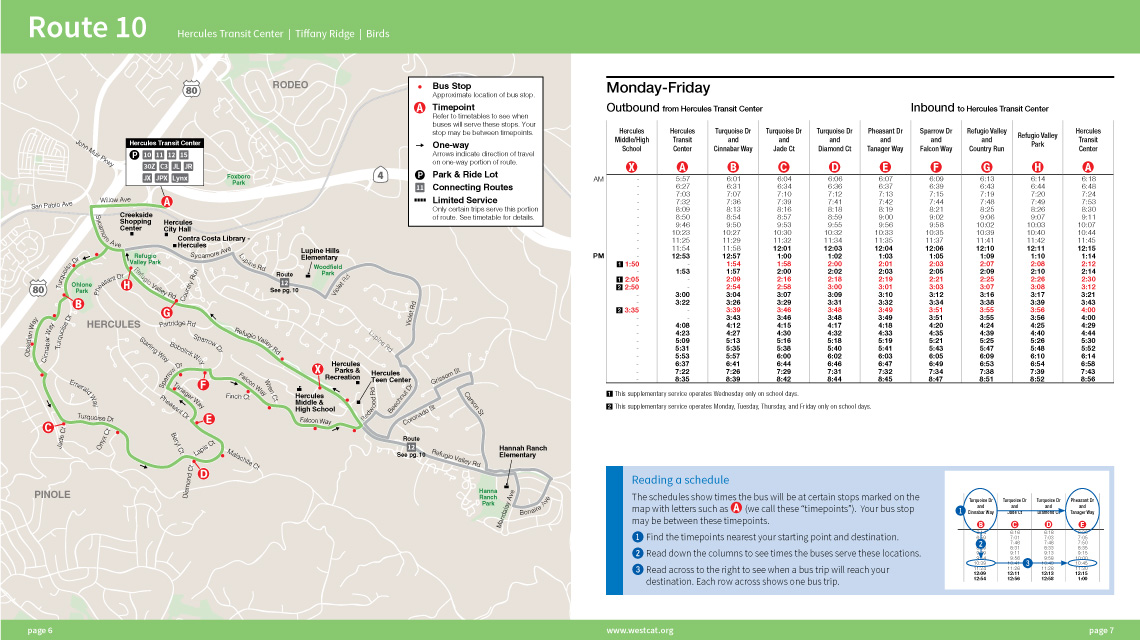The image size is (1140, 640).
Task: Click the Hercules Transit Center map callout
Action: click(x=165, y=161)
